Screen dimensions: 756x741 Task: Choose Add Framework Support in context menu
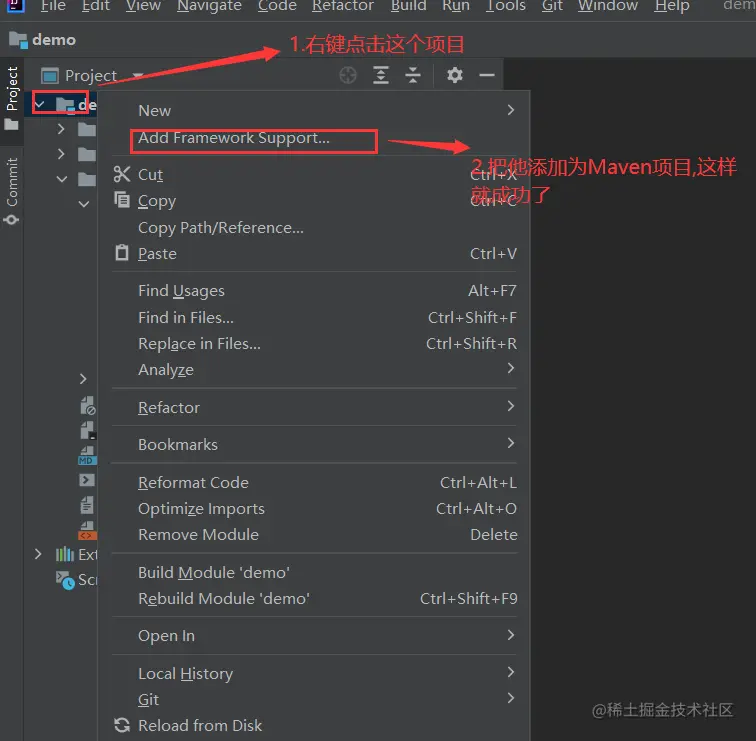click(314, 138)
